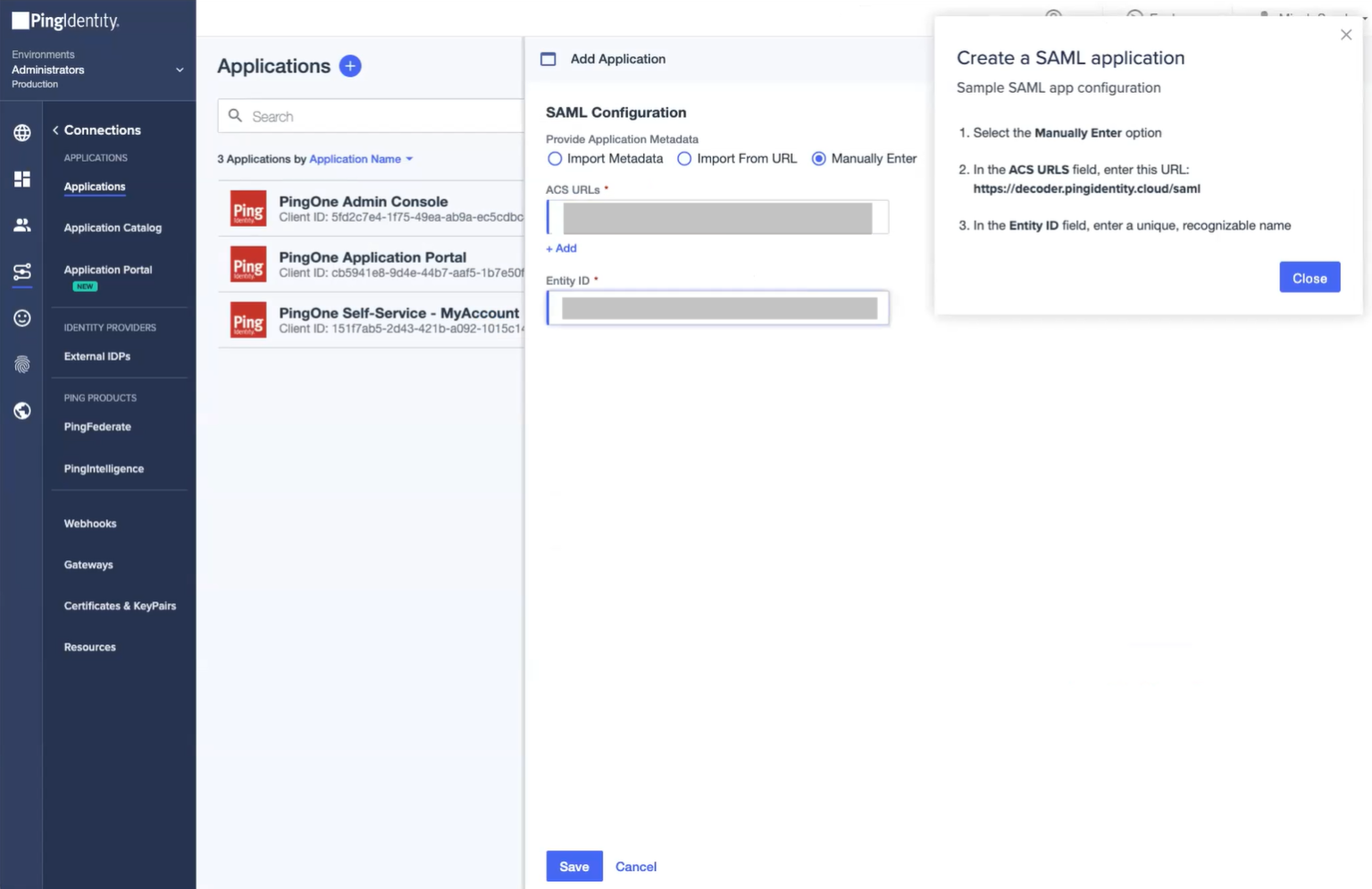Click the PingIdentity logo

(x=64, y=20)
